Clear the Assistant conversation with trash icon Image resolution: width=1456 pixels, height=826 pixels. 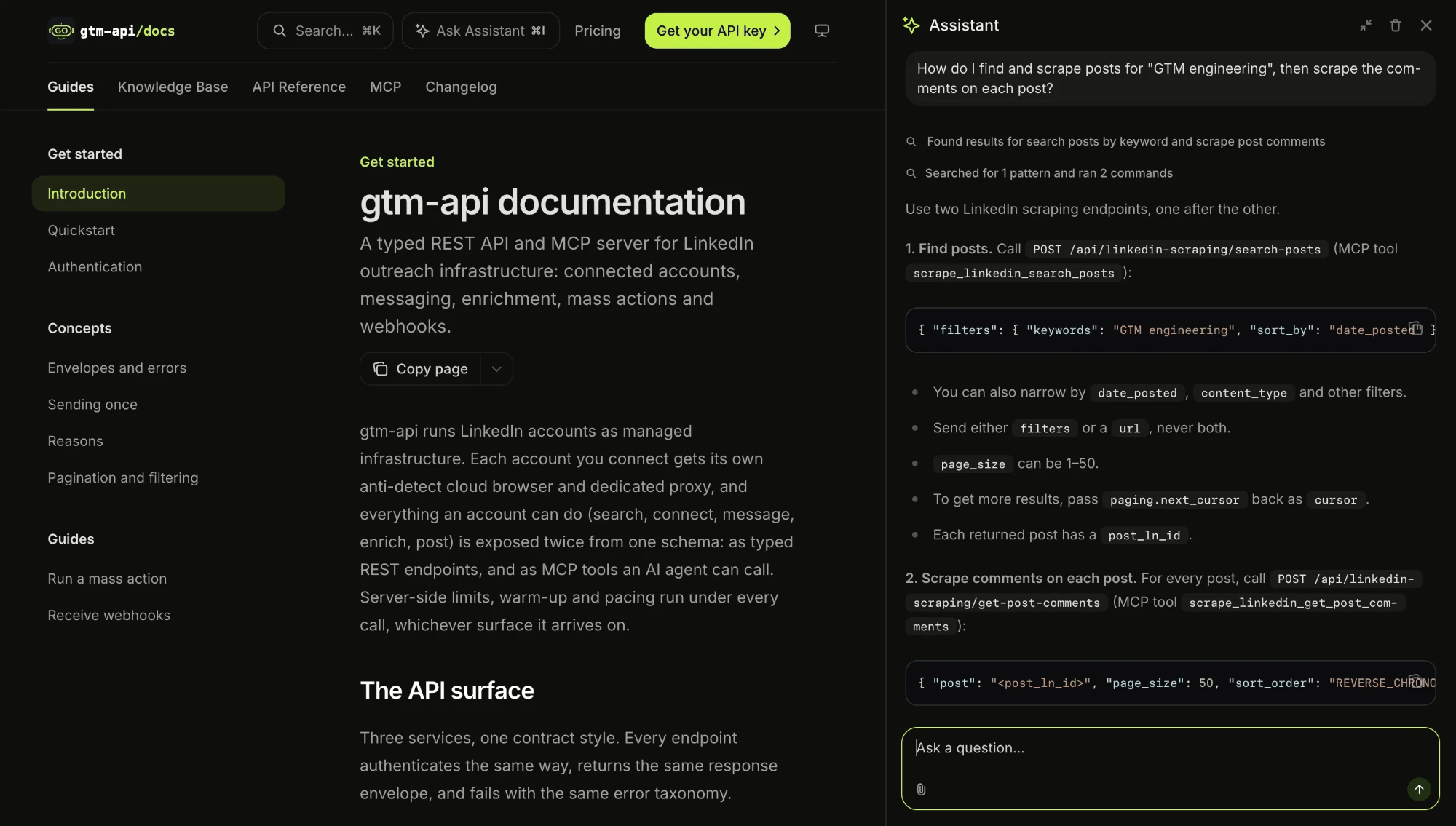[1396, 25]
